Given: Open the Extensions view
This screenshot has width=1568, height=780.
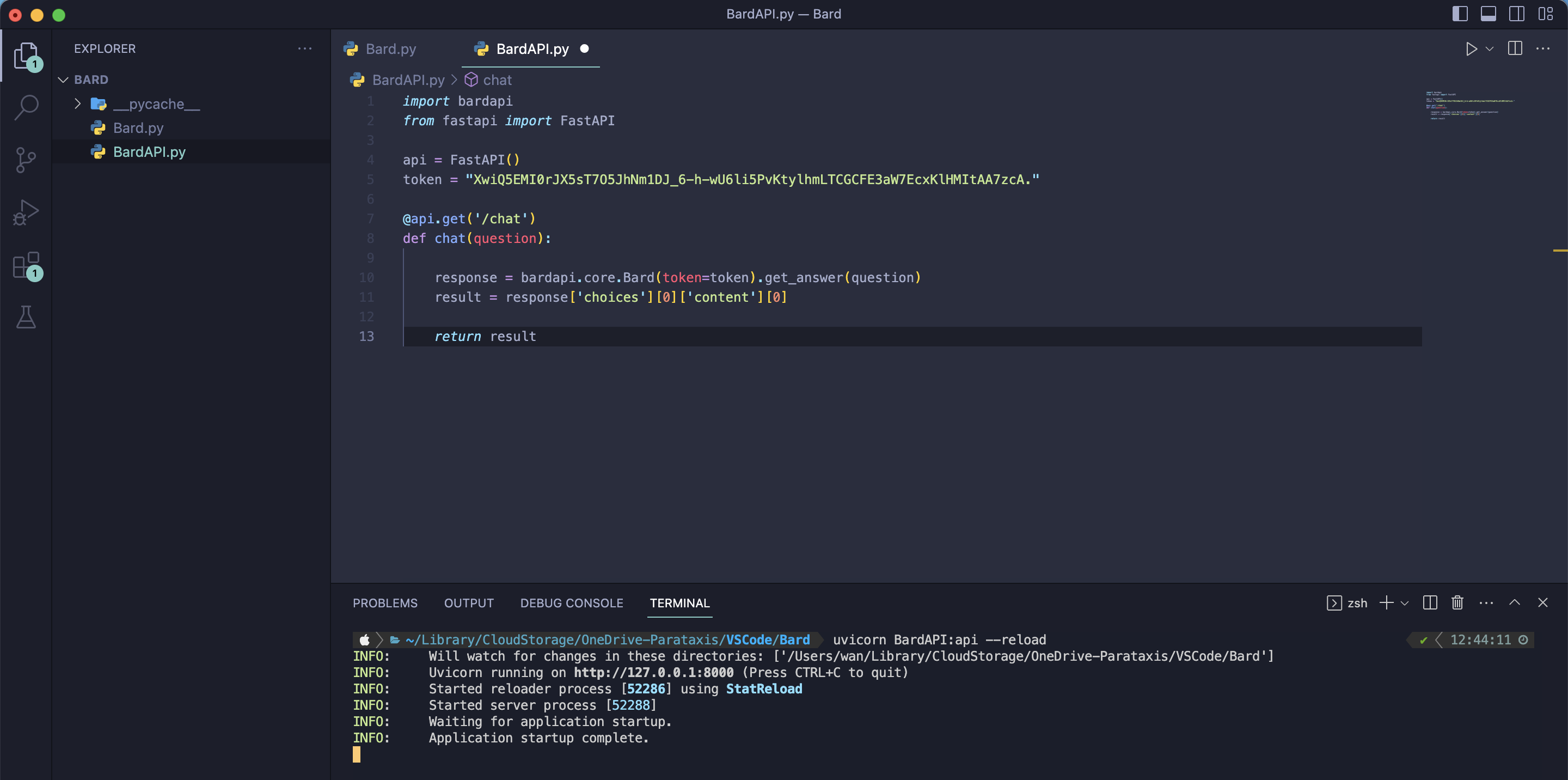Looking at the screenshot, I should click(26, 265).
